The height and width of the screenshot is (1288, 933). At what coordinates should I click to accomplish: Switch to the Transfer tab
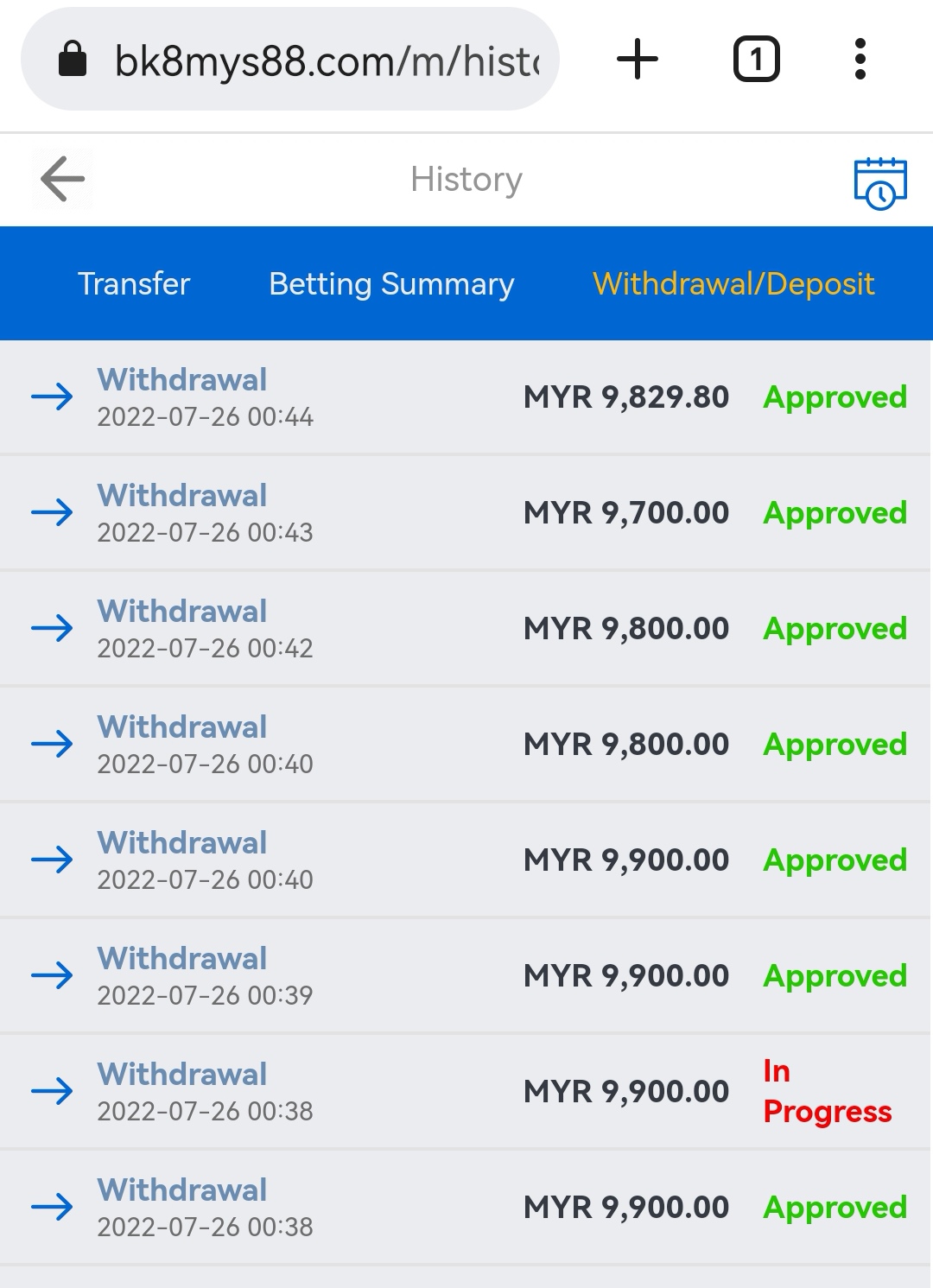click(x=134, y=284)
